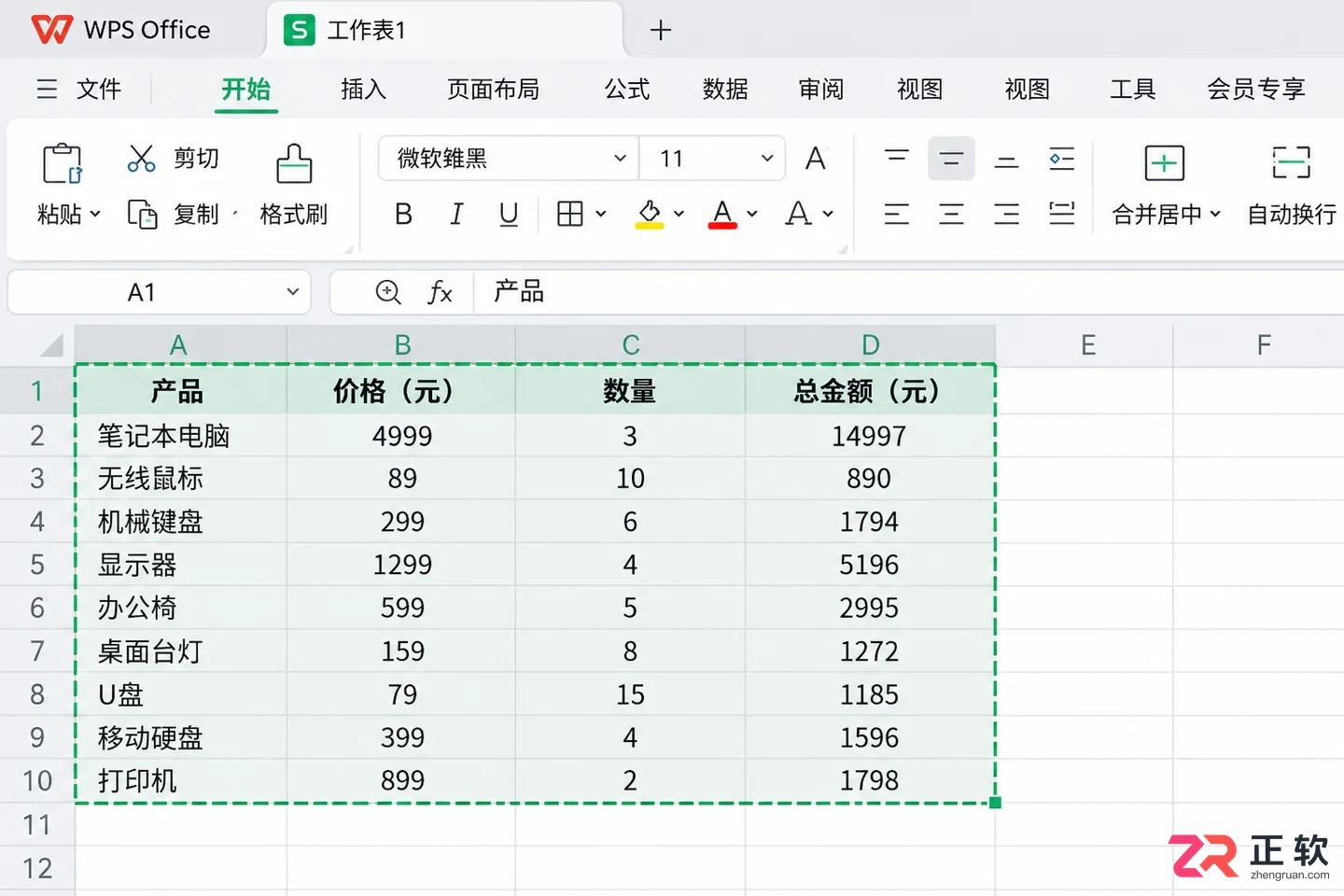The height and width of the screenshot is (896, 1344).
Task: Expand the 粘贴 paste options arrow
Action: coord(95,215)
